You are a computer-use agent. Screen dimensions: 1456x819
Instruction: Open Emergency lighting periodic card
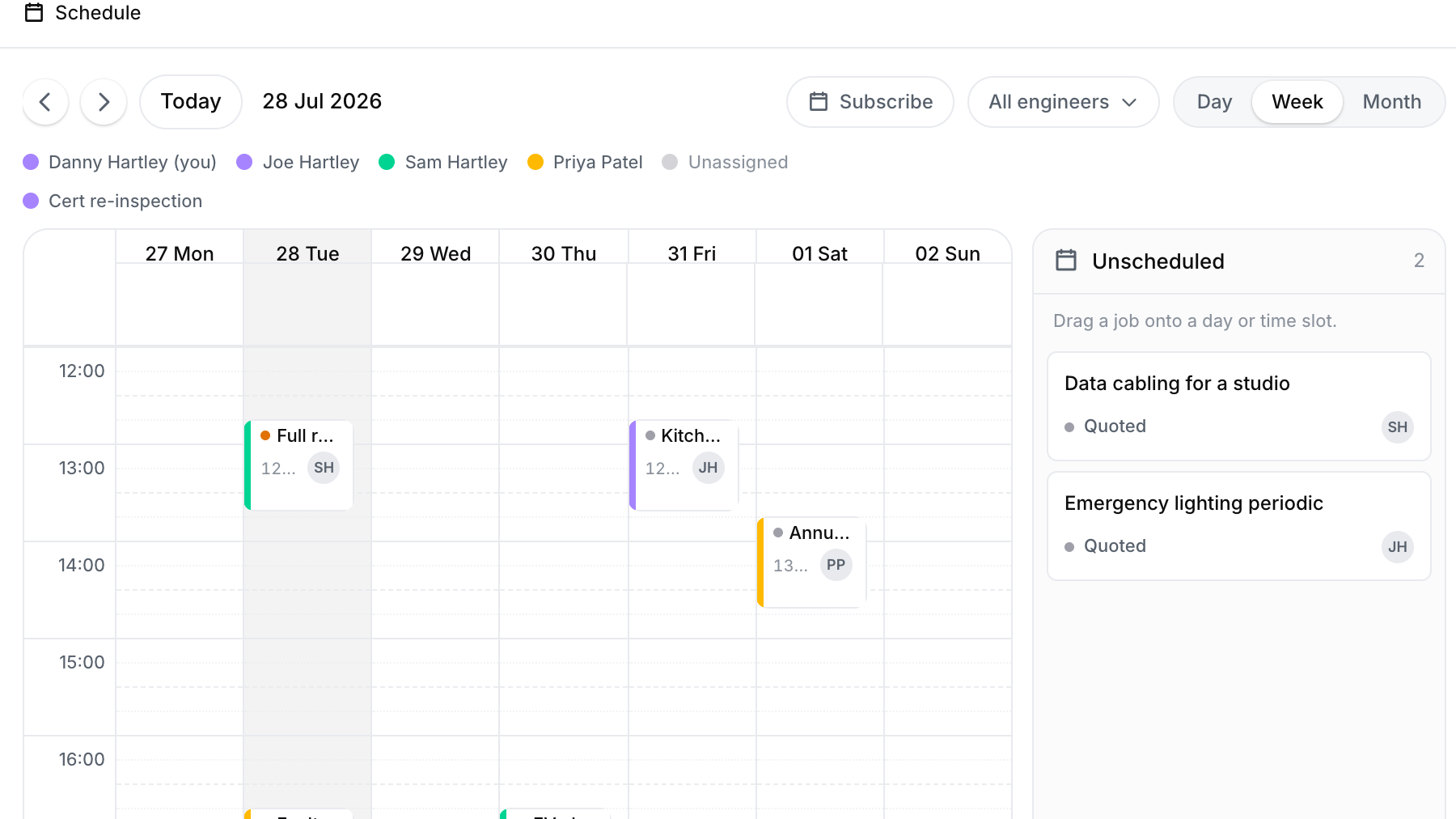point(1239,526)
